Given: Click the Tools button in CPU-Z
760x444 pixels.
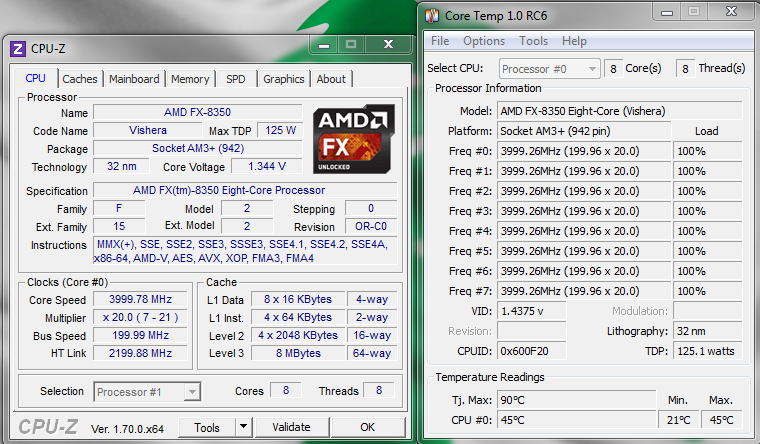Looking at the screenshot, I should pos(207,427).
